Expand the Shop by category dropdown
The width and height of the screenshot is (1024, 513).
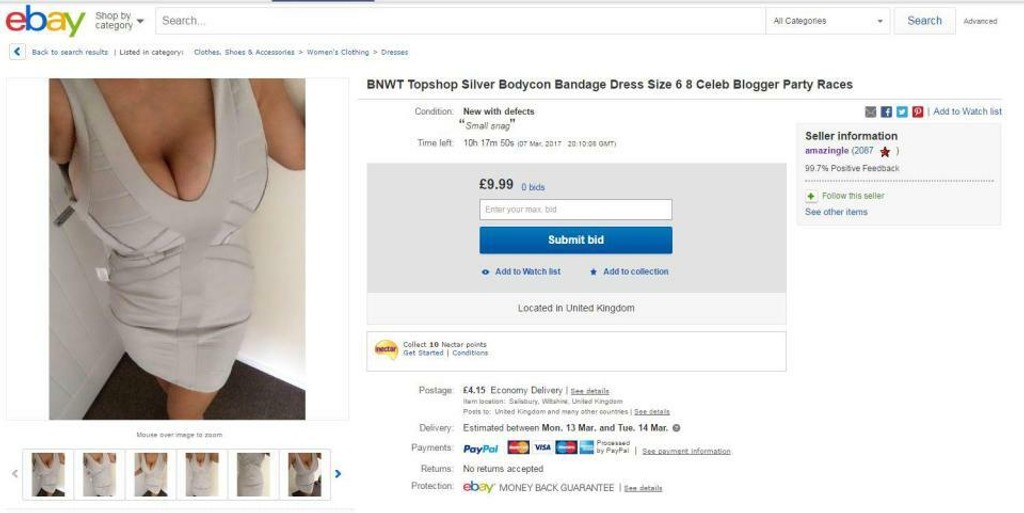pos(119,20)
